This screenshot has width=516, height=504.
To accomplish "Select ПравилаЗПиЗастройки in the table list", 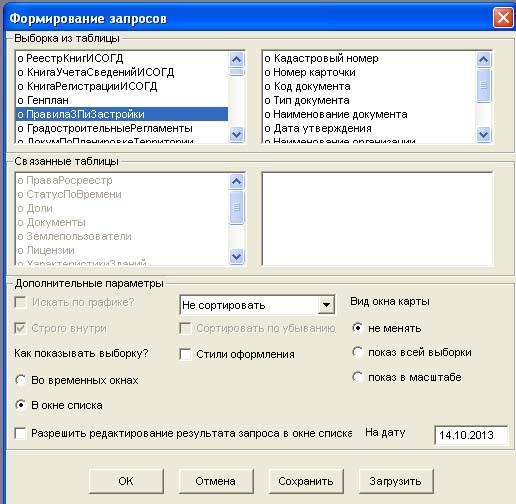I will coord(122,114).
